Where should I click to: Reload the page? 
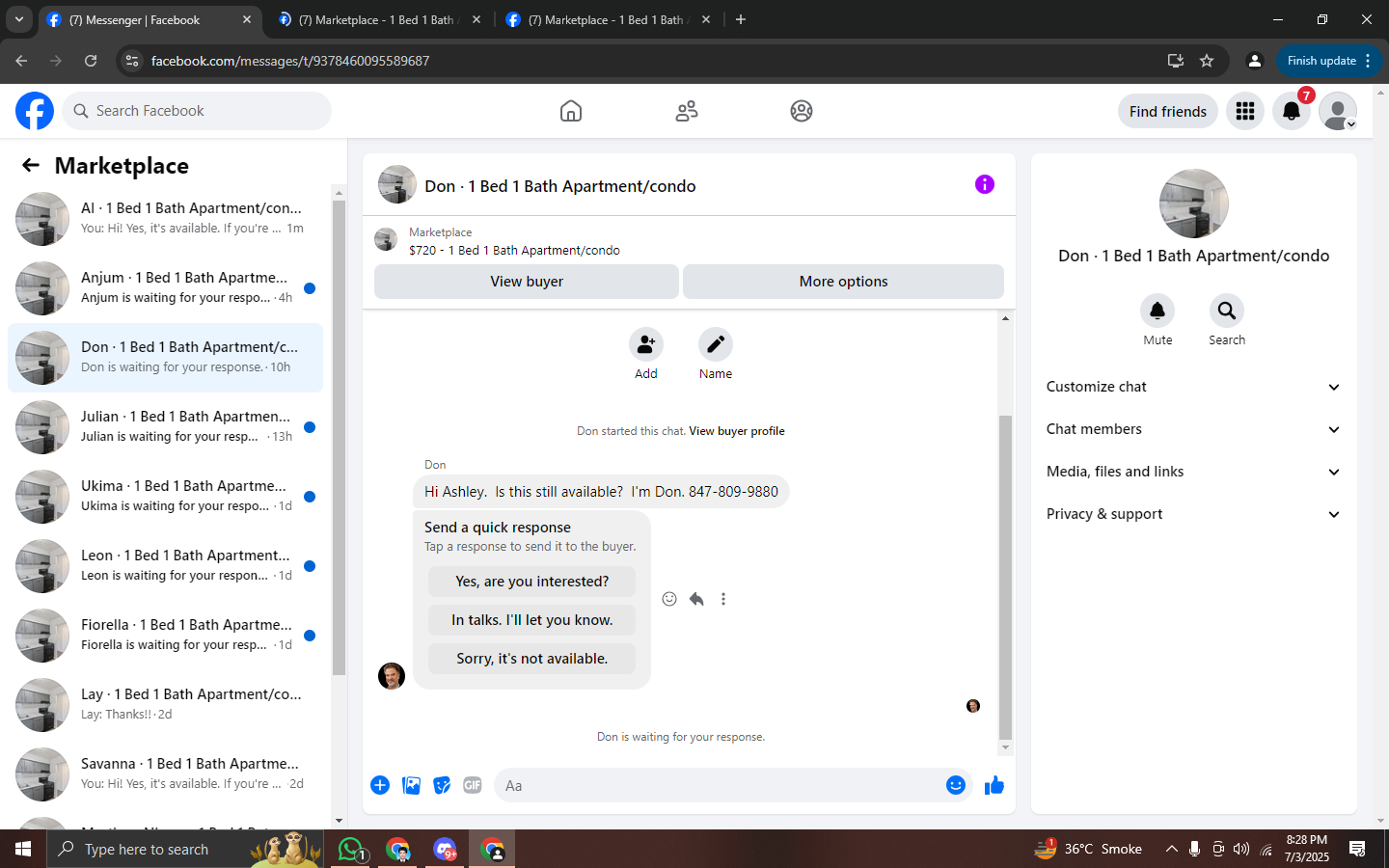click(x=91, y=61)
